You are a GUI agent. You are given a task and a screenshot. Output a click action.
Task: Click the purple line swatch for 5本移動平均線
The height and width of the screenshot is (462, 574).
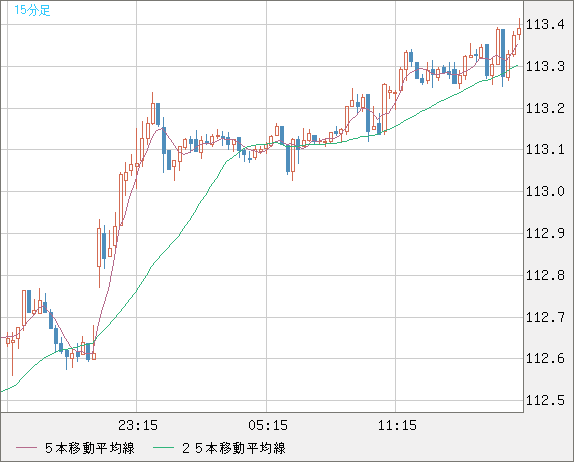click(x=26, y=448)
